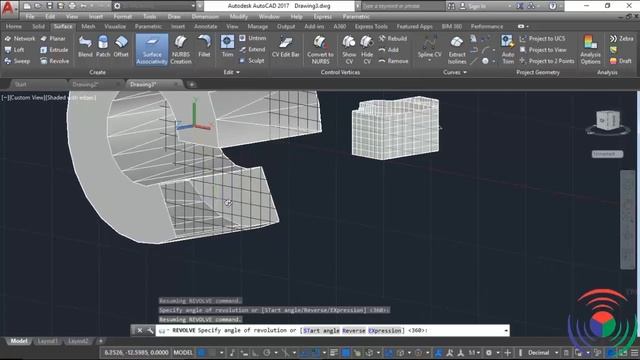Screen dimensions: 640x360
Task: Toggle Surface Associativity
Action: 152,50
